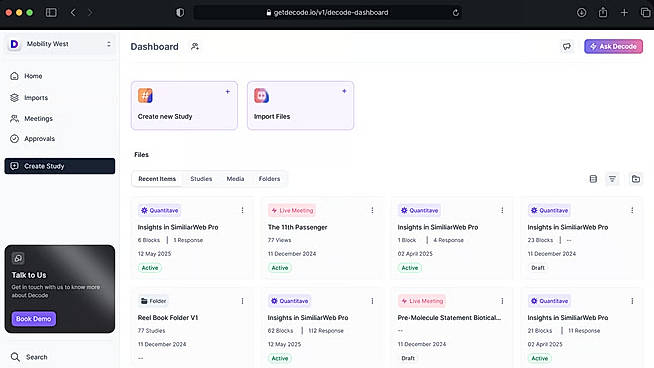
Task: Open options menu for the 62 Blocks study
Action: point(372,301)
